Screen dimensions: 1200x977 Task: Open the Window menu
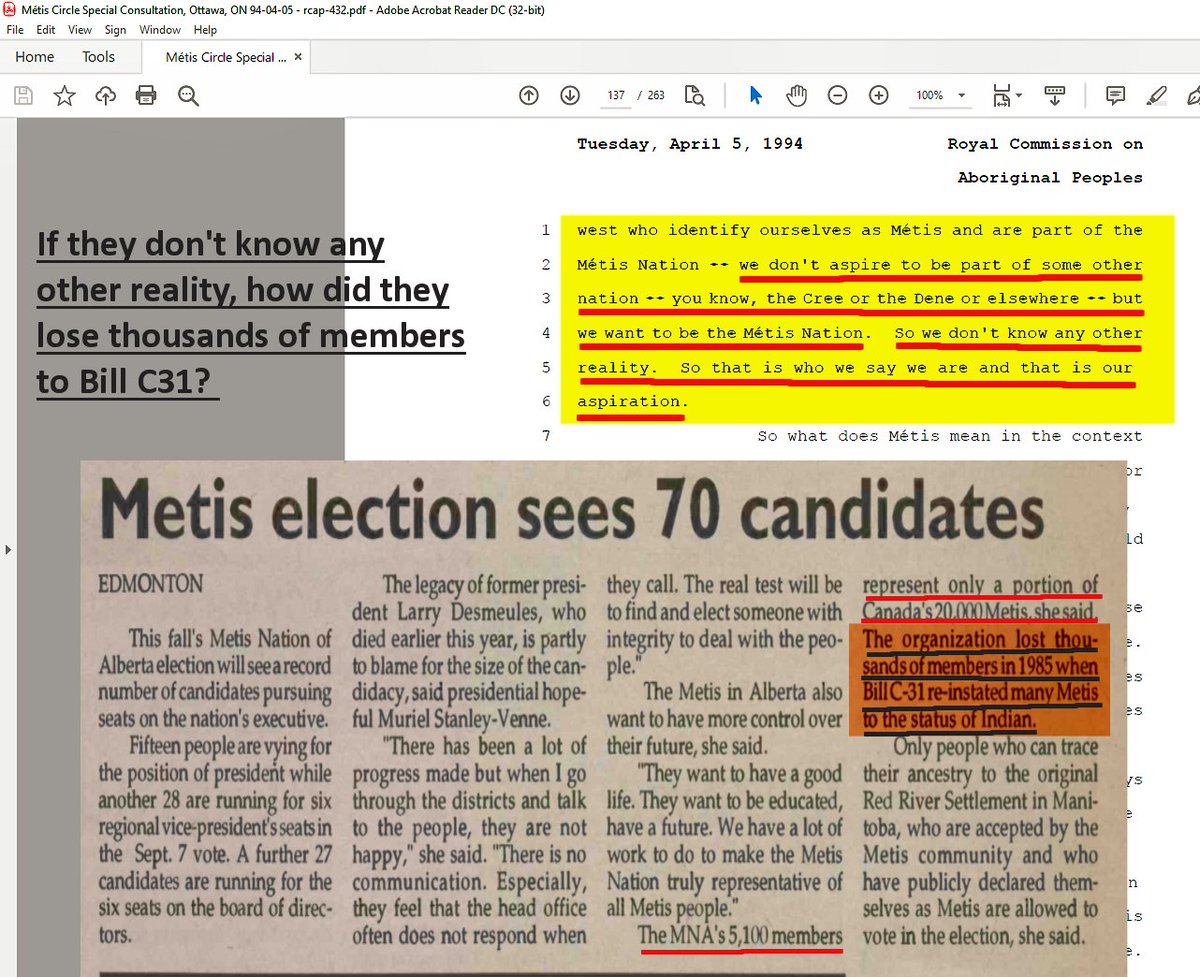click(x=160, y=30)
